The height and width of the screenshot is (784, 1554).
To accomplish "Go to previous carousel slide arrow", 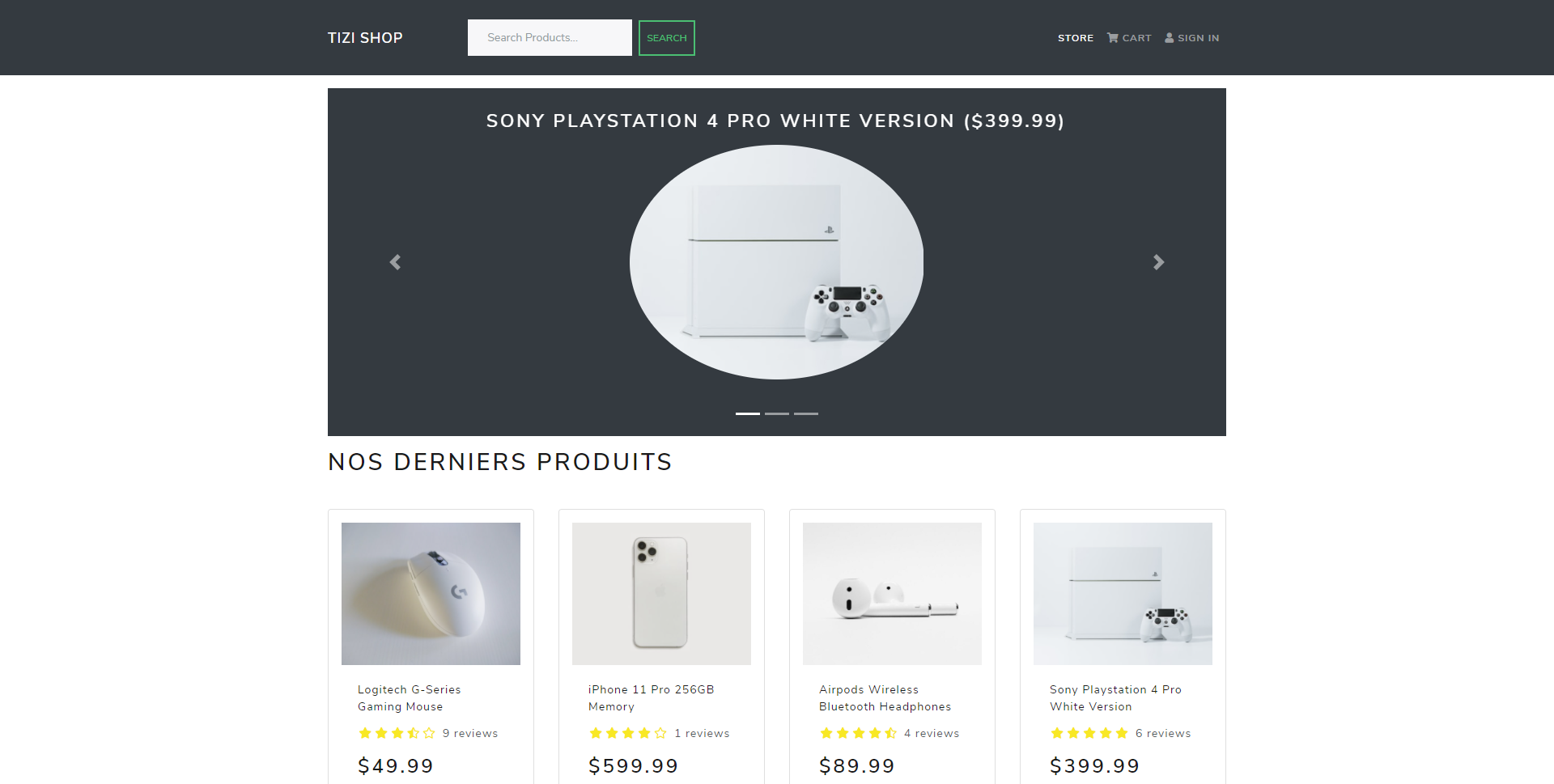I will 395,262.
